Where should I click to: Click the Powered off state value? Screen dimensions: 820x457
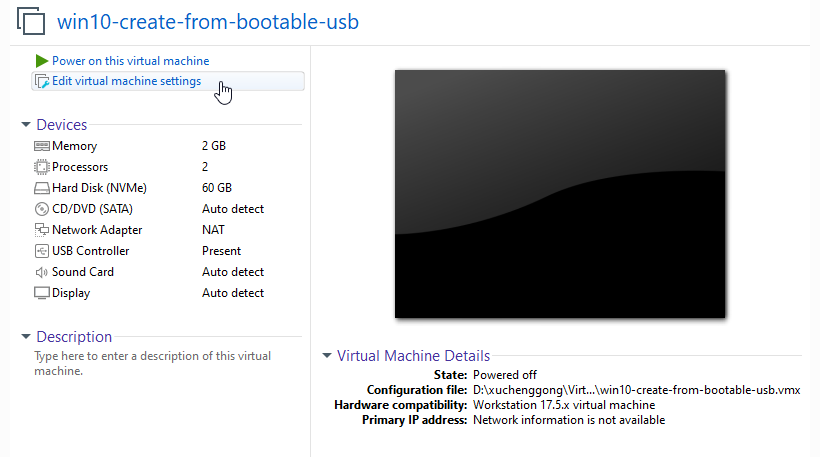point(505,375)
